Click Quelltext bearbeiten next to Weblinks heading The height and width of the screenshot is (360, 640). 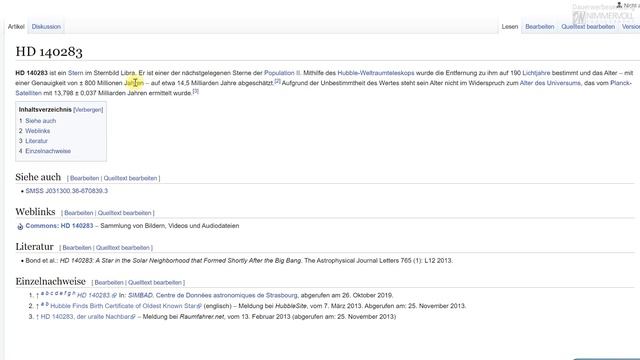click(x=124, y=213)
